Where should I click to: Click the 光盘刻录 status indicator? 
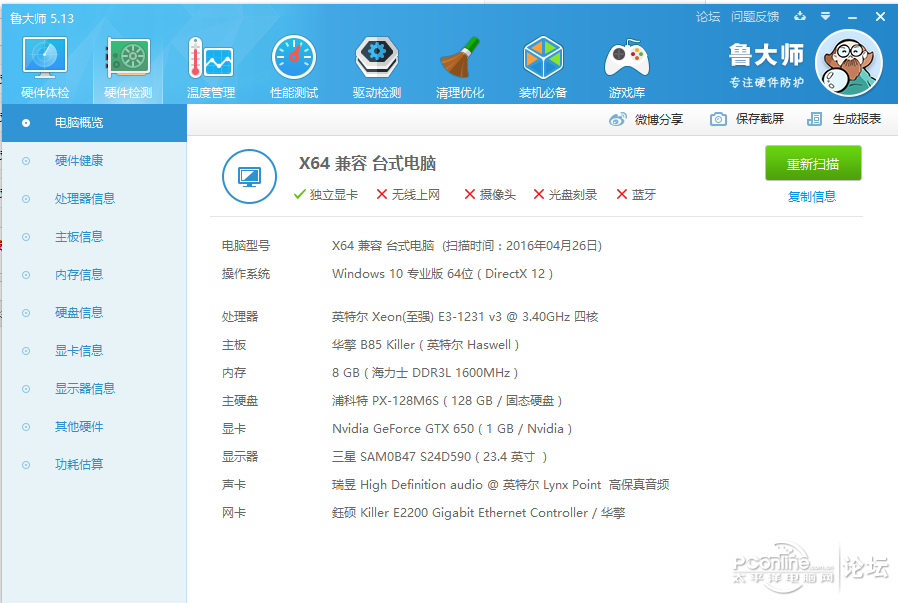[x=565, y=195]
